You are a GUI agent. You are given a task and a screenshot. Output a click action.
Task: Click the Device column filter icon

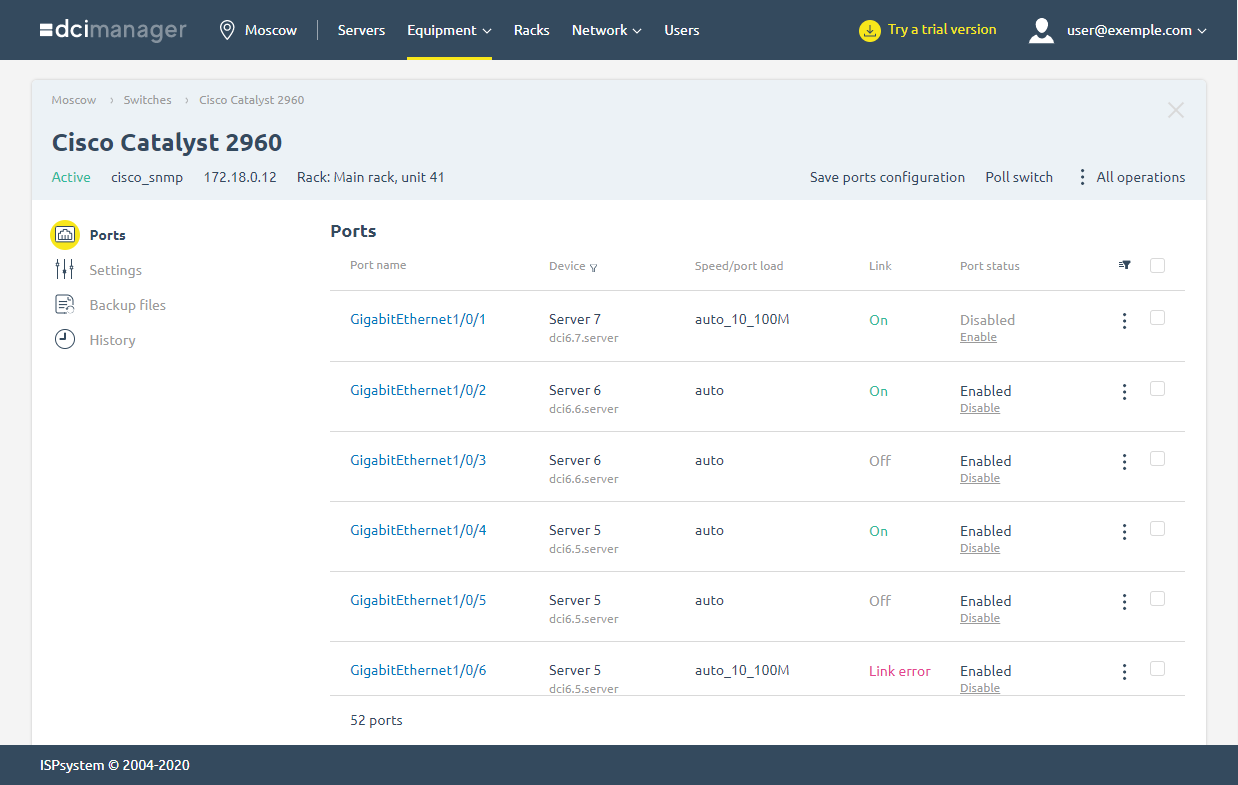point(594,267)
